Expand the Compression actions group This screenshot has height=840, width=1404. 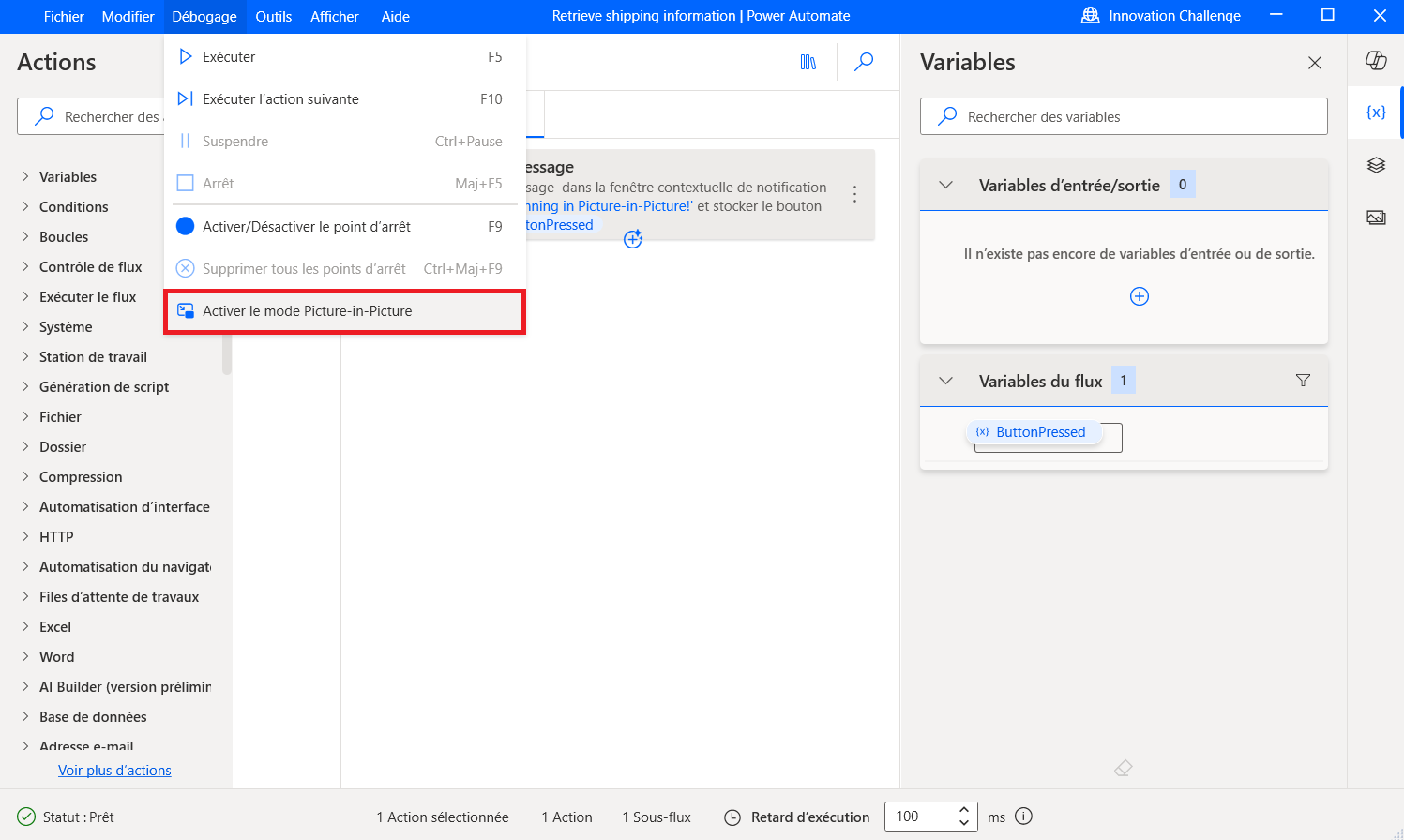26,476
